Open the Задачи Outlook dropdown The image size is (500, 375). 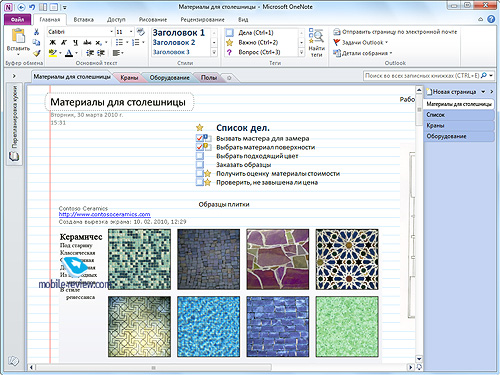(x=361, y=42)
